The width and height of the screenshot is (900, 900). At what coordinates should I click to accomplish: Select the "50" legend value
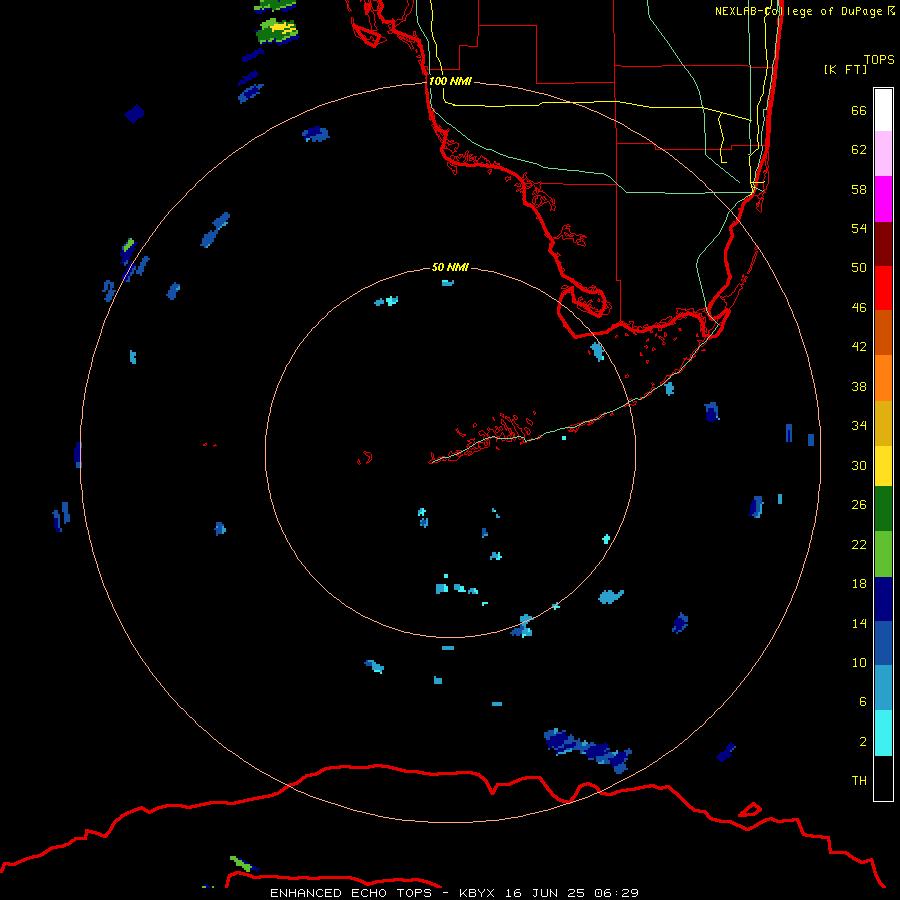[x=859, y=267]
